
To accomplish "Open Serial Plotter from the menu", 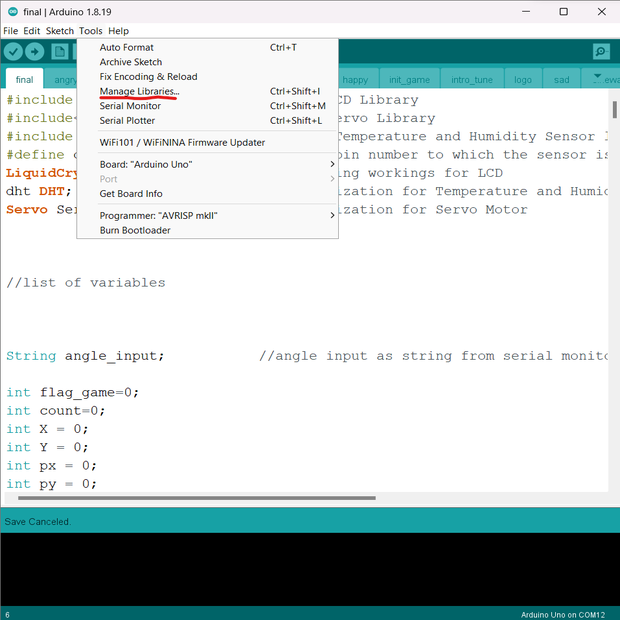I will pos(127,121).
